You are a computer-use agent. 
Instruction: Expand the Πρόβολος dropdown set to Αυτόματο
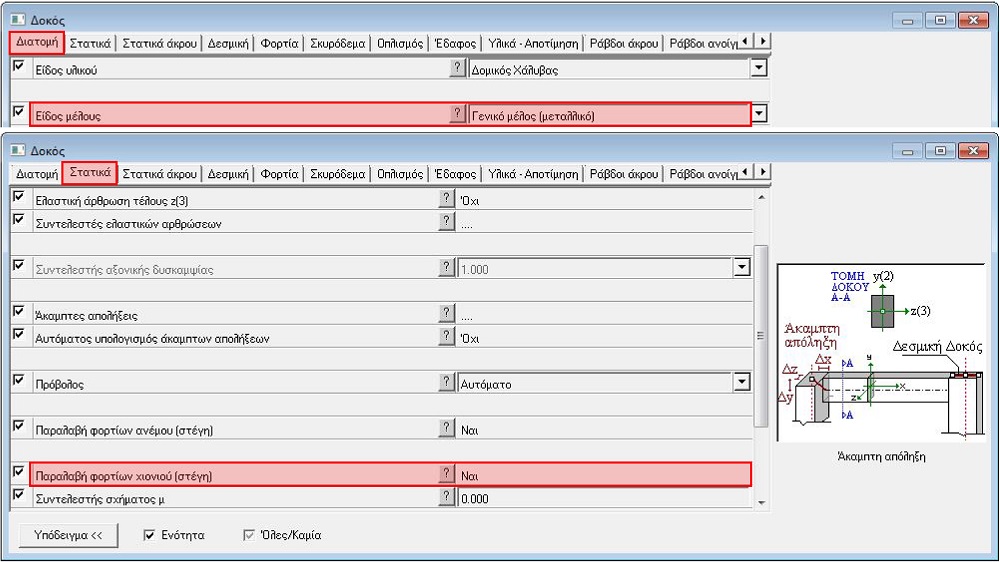pyautogui.click(x=741, y=382)
